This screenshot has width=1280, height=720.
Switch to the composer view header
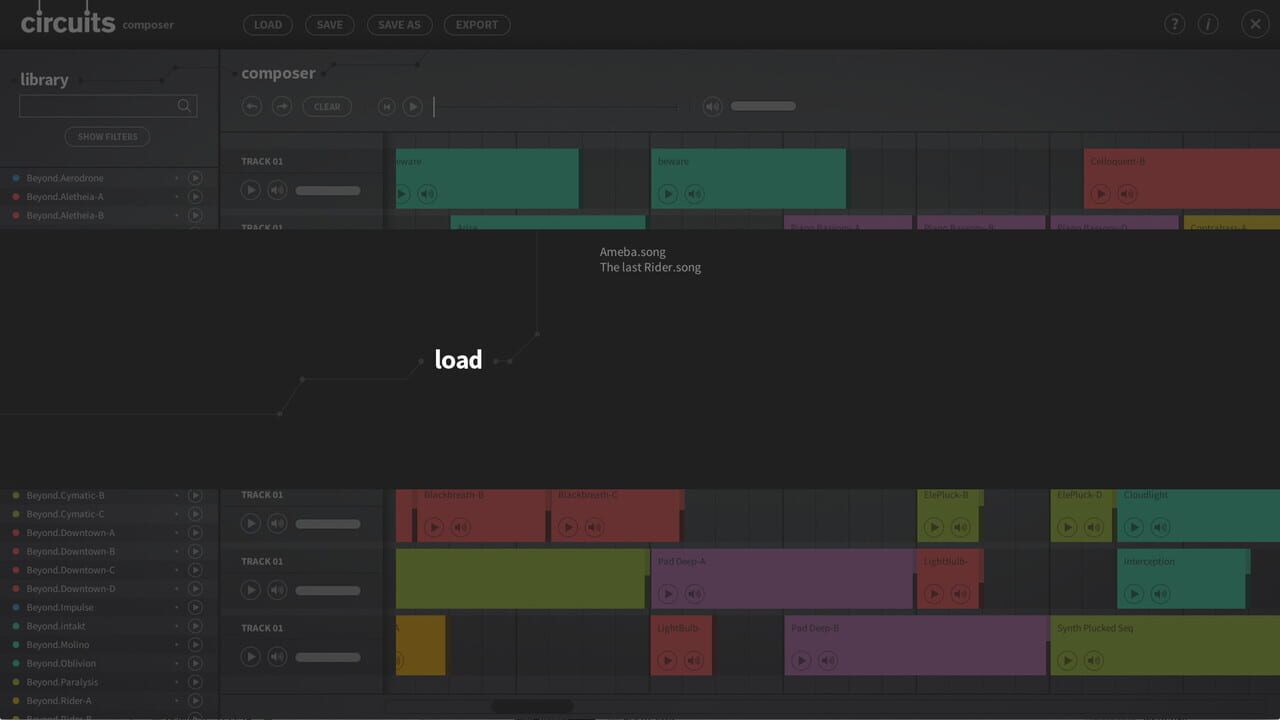coord(278,73)
